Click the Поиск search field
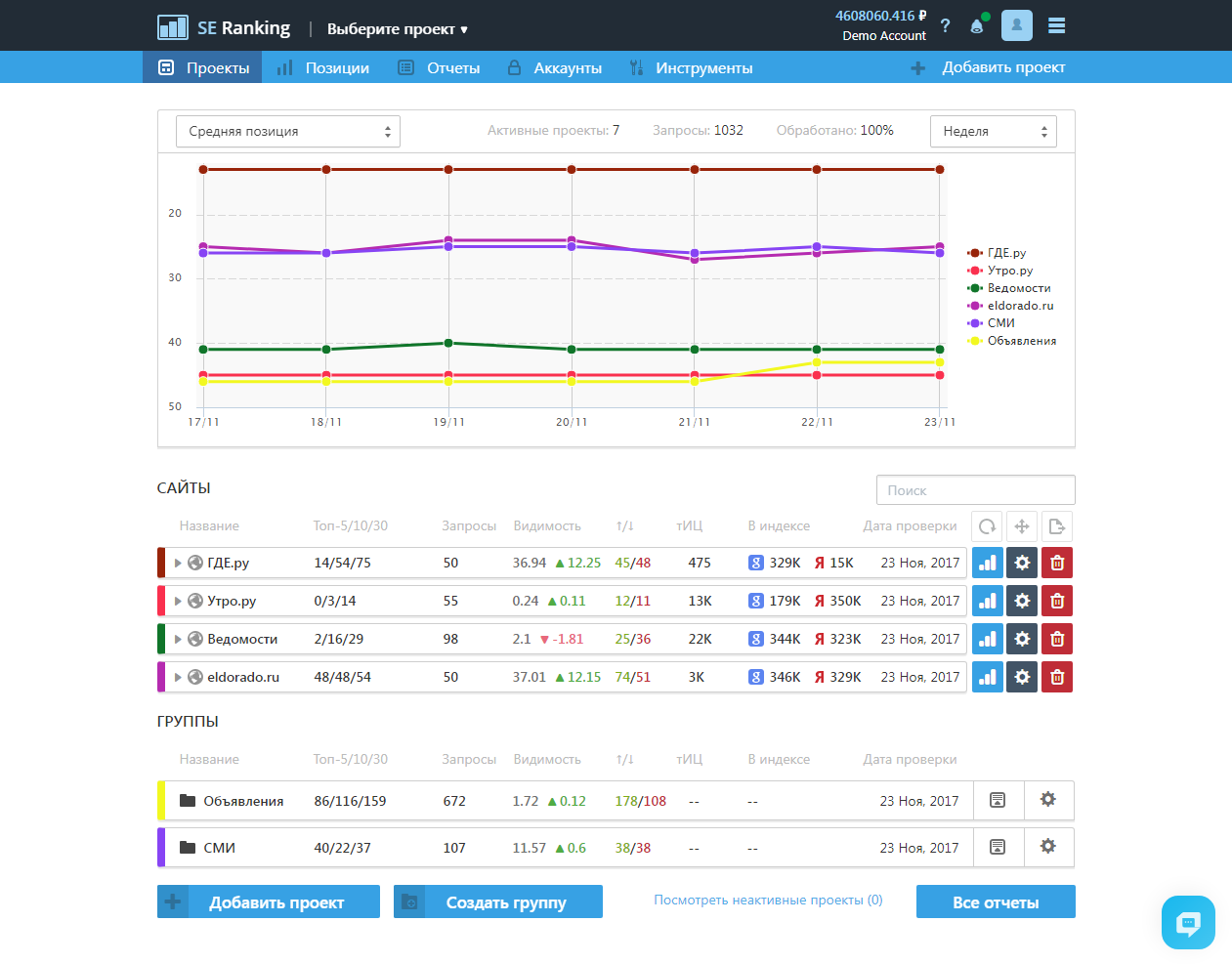1232x964 pixels. click(x=975, y=490)
